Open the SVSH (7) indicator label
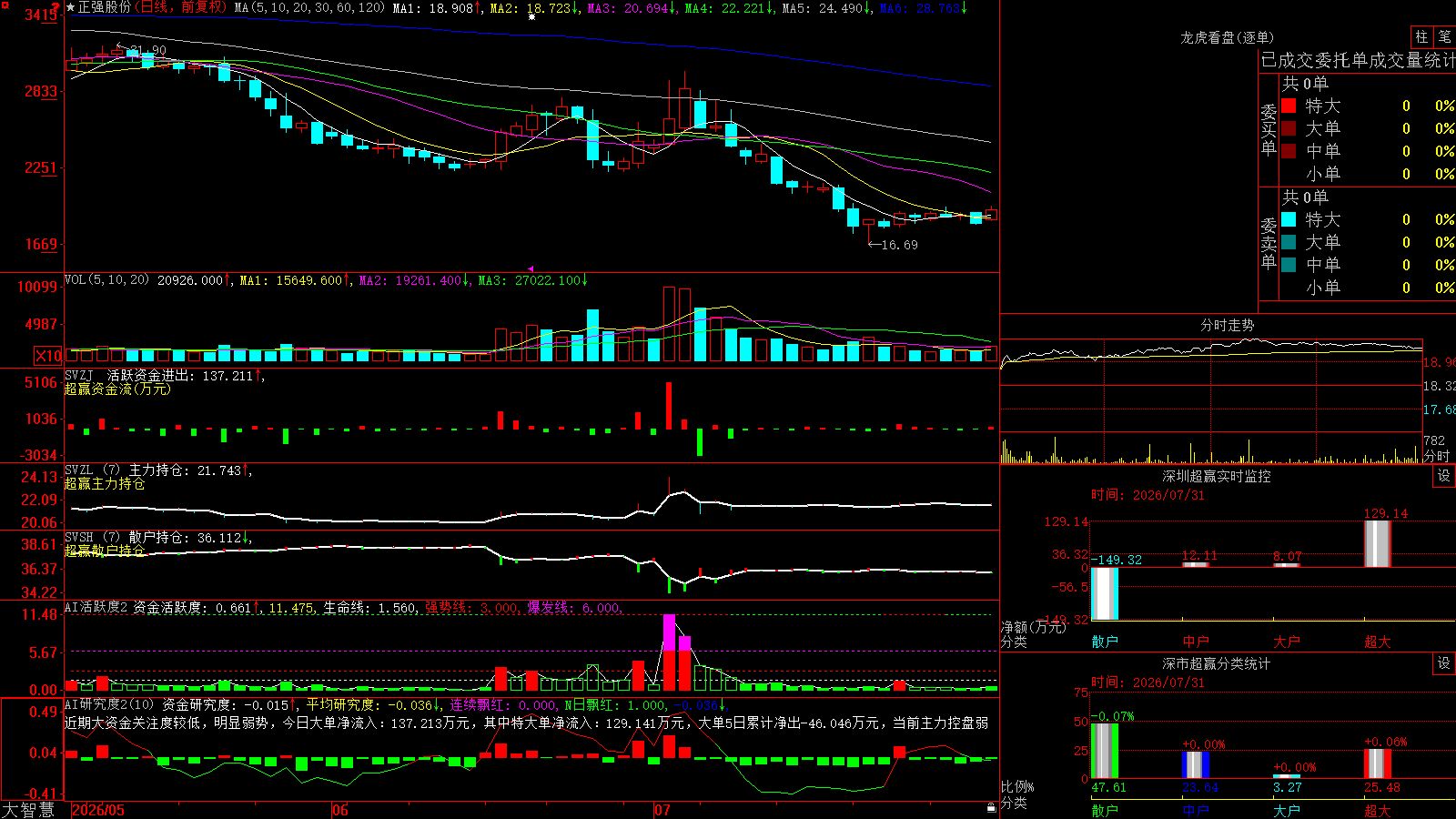This screenshot has width=1456, height=819. [x=92, y=537]
